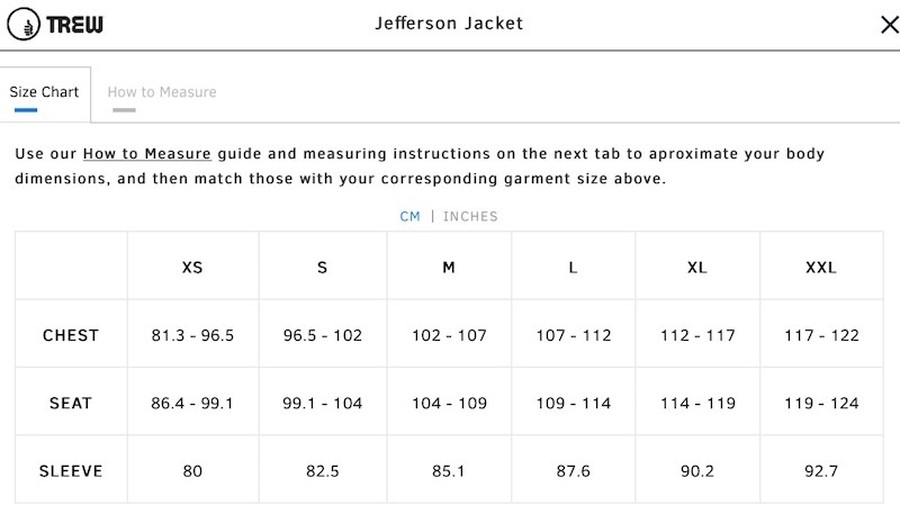Screen dimensions: 900x505
Task: Open the How to Measure guide link
Action: pyautogui.click(x=147, y=154)
